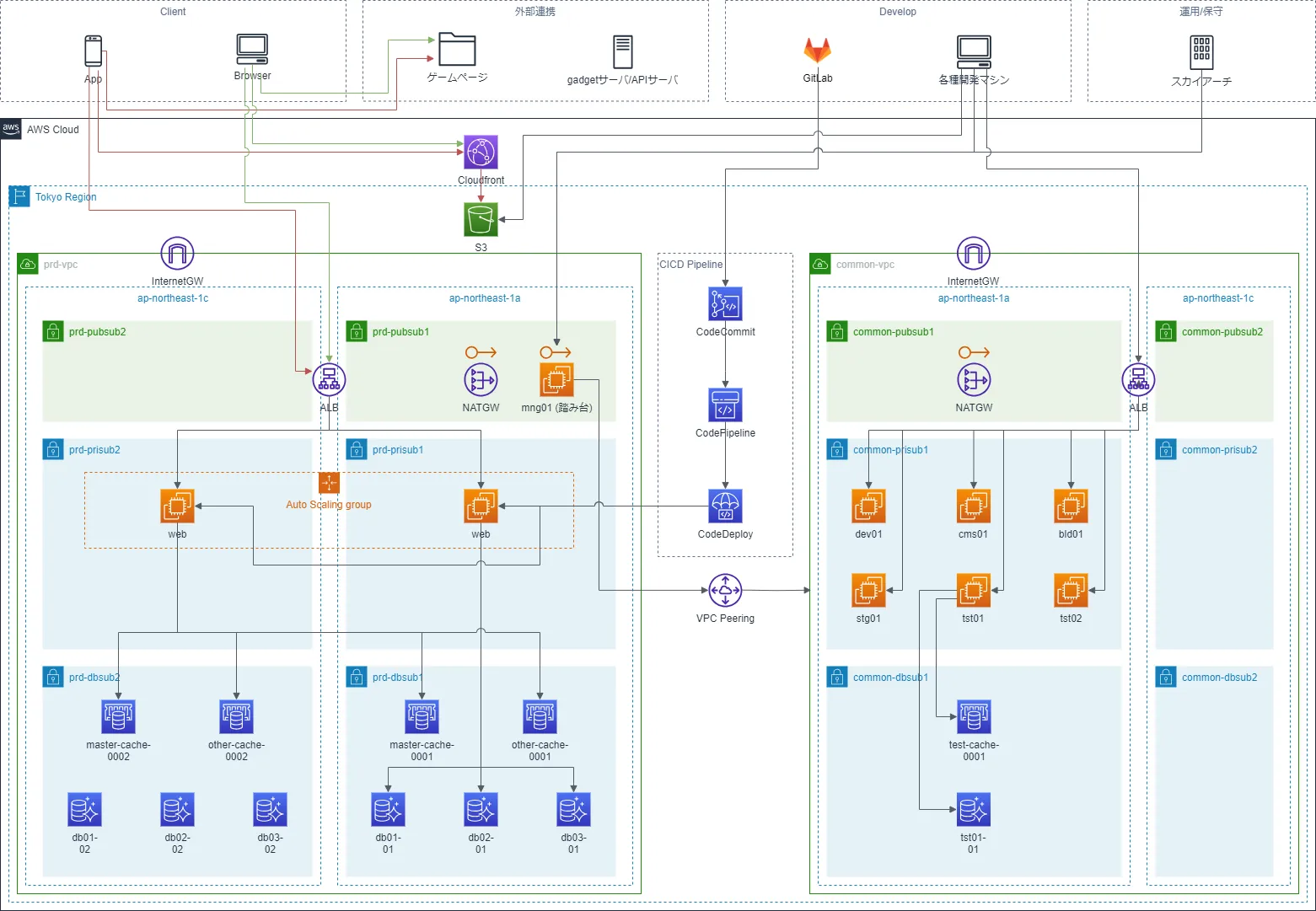Select the db03-01 Aurora database icon
Screen dimensions: 1316x911
point(573,810)
